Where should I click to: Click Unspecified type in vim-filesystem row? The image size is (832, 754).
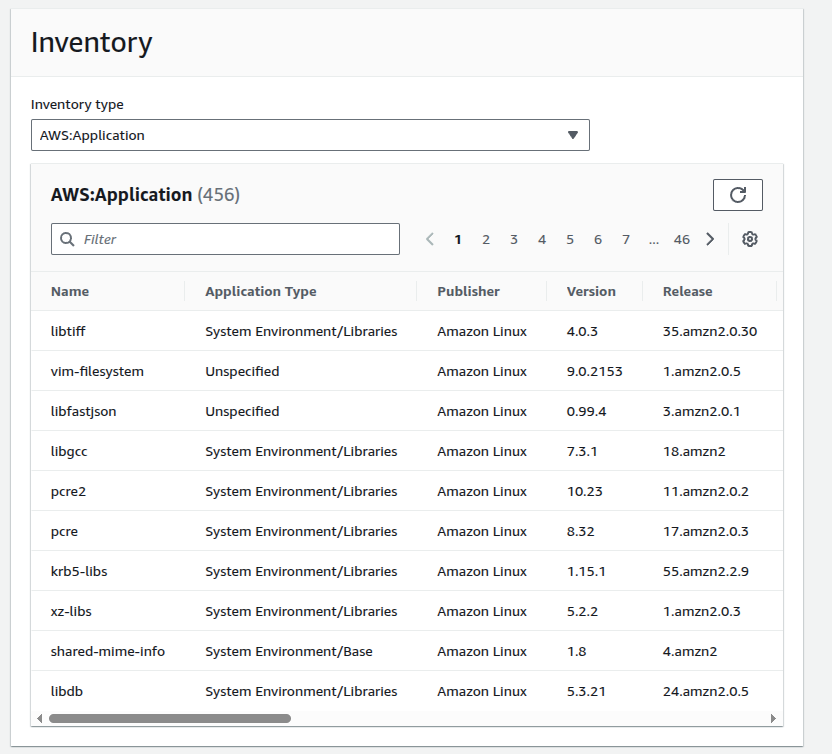click(242, 371)
